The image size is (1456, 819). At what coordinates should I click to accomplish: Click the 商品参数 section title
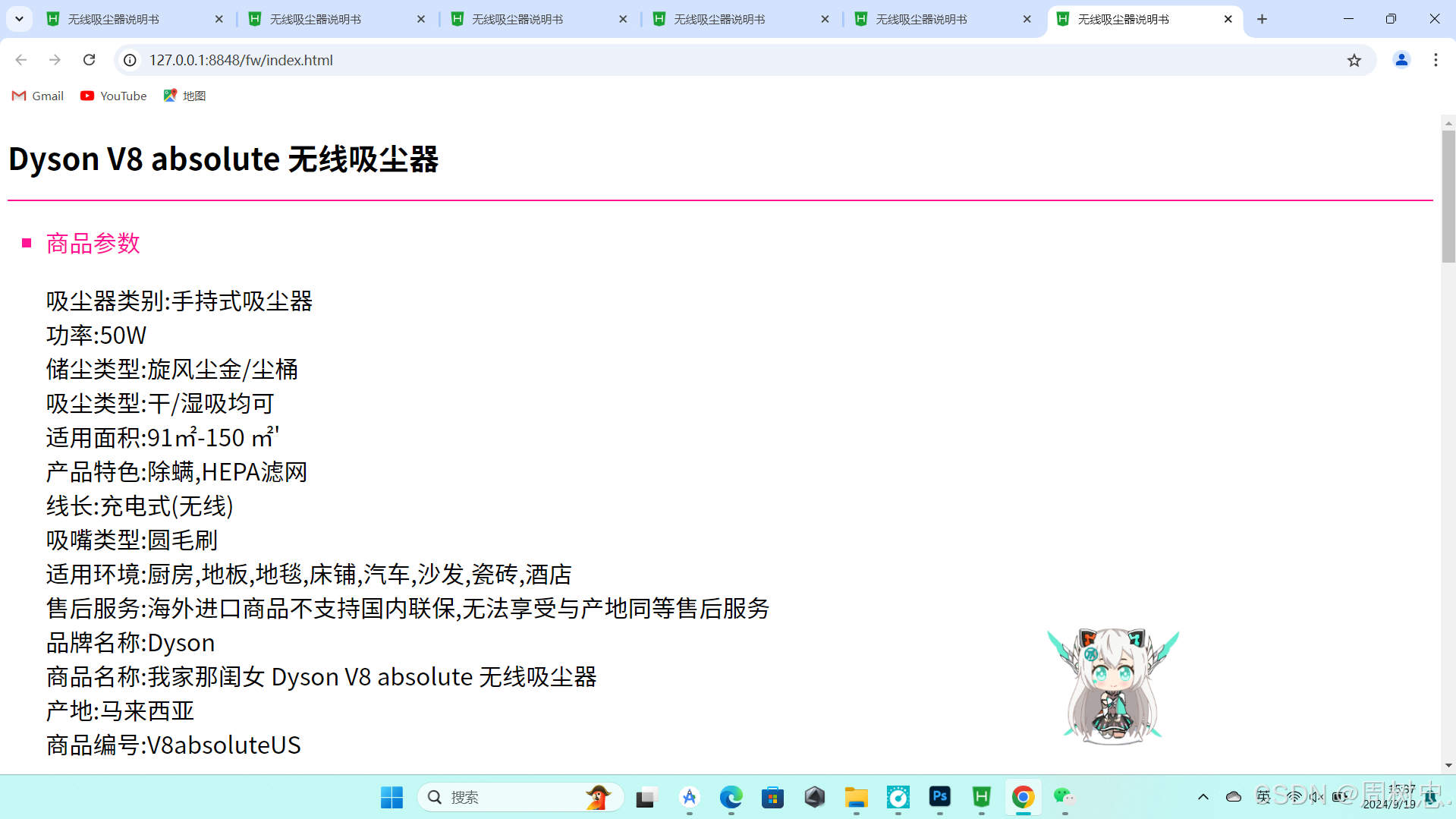(93, 244)
